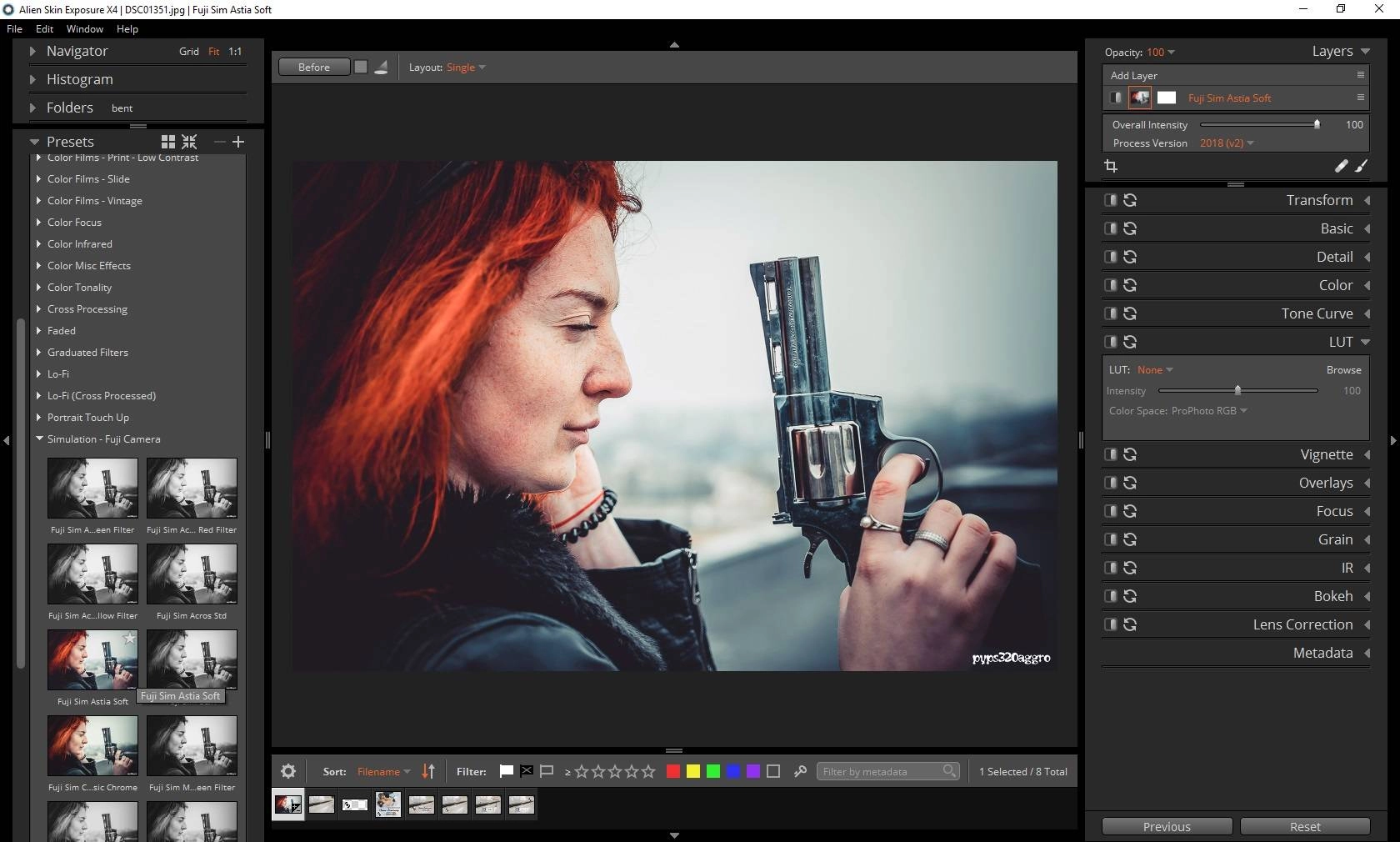Filter by picked flag
The width and height of the screenshot is (1400, 842).
[506, 771]
